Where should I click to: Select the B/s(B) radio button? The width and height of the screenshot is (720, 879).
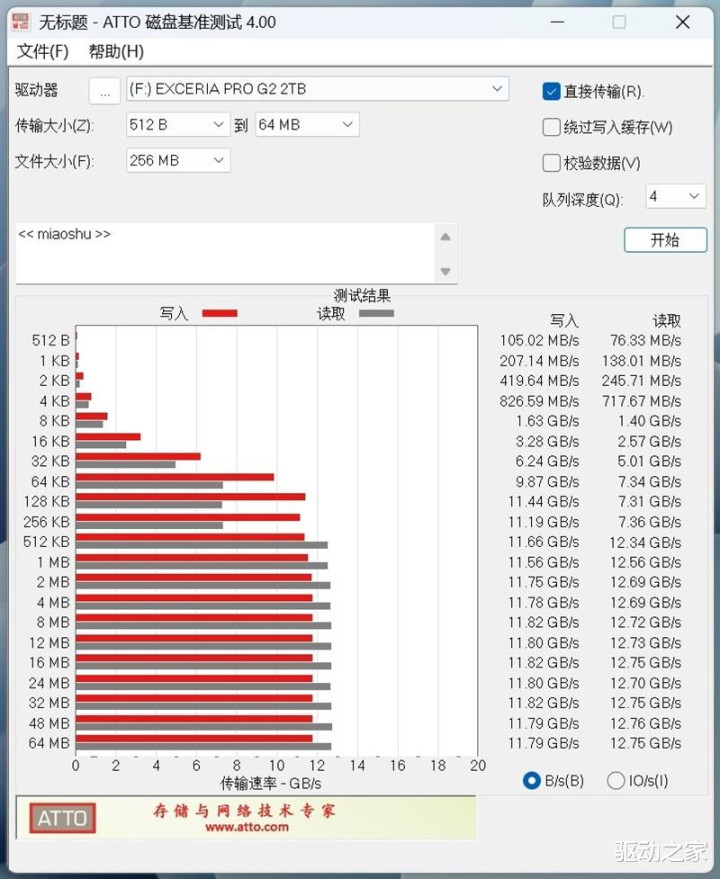pyautogui.click(x=531, y=781)
